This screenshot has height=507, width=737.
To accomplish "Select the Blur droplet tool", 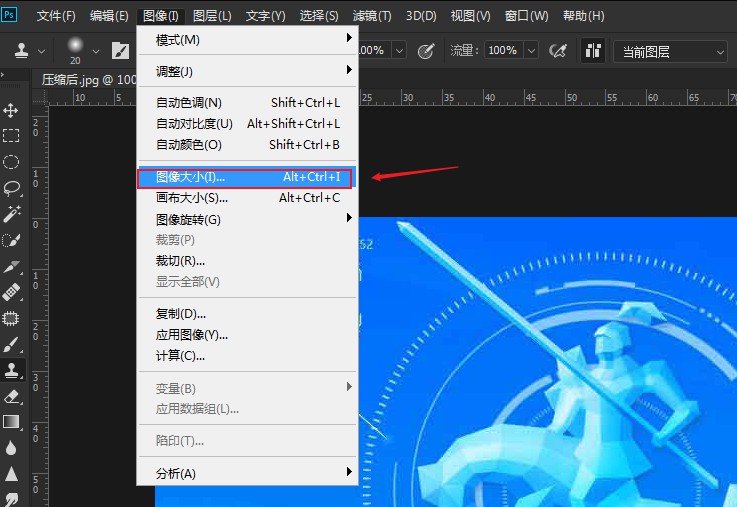I will click(x=11, y=447).
